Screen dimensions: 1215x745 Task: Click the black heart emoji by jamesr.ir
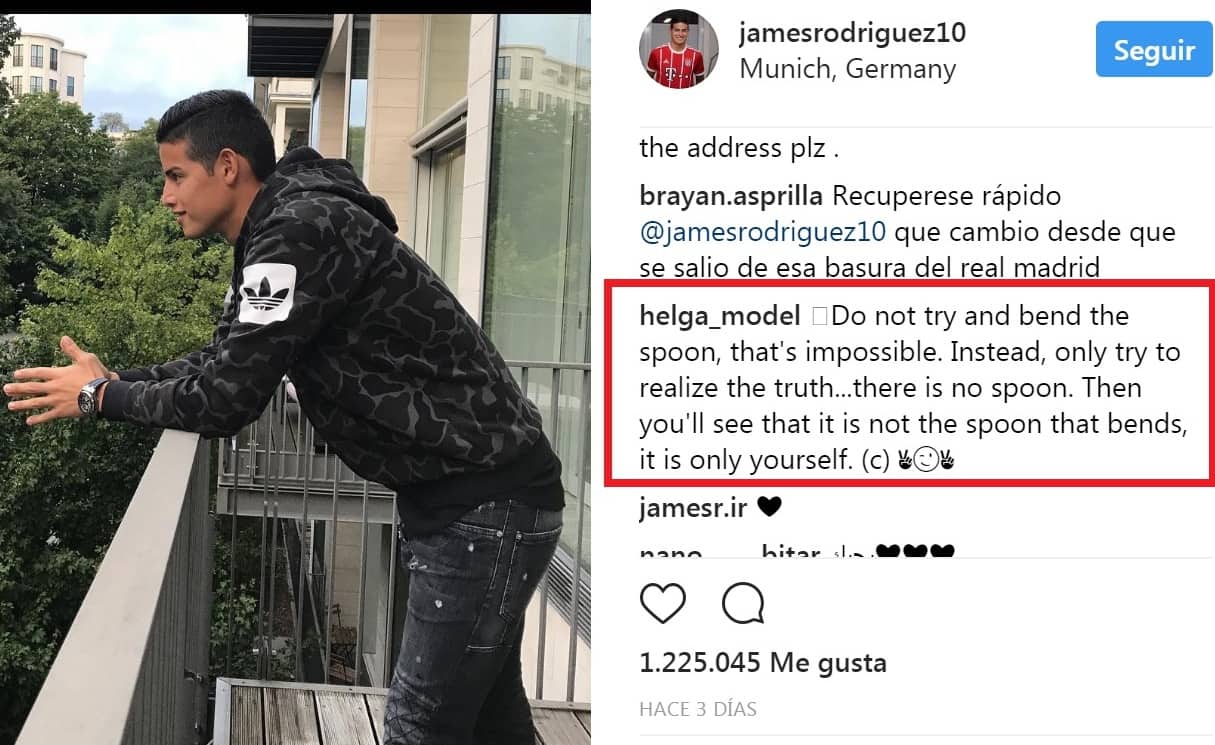[769, 507]
